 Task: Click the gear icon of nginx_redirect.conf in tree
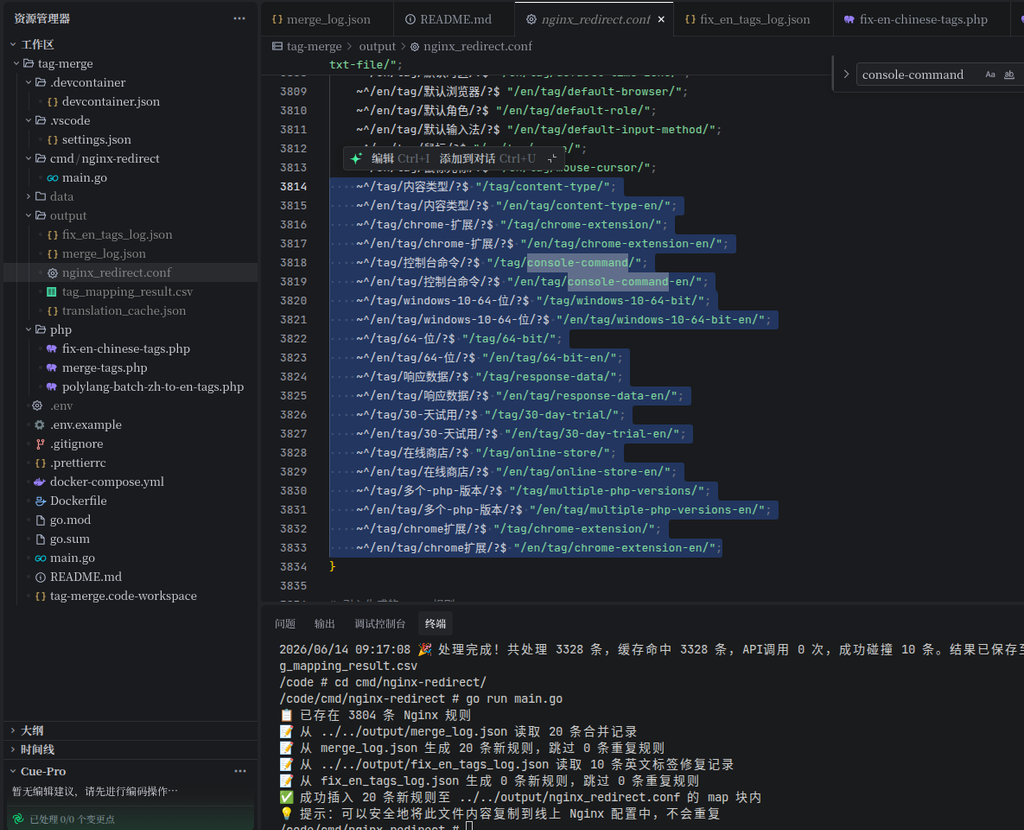coord(52,273)
